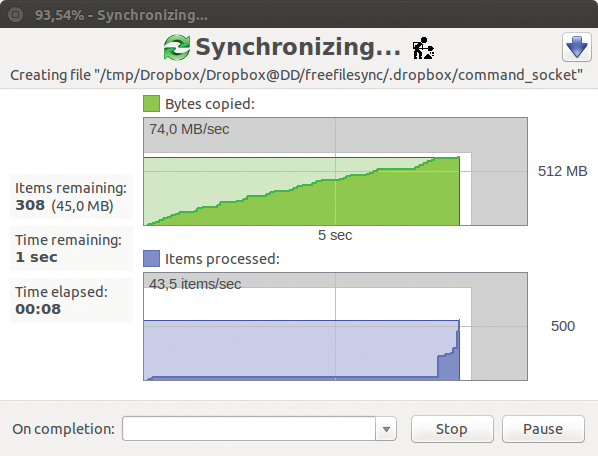The width and height of the screenshot is (598, 456).
Task: Click the "Items processed:" label
Action: click(222, 259)
